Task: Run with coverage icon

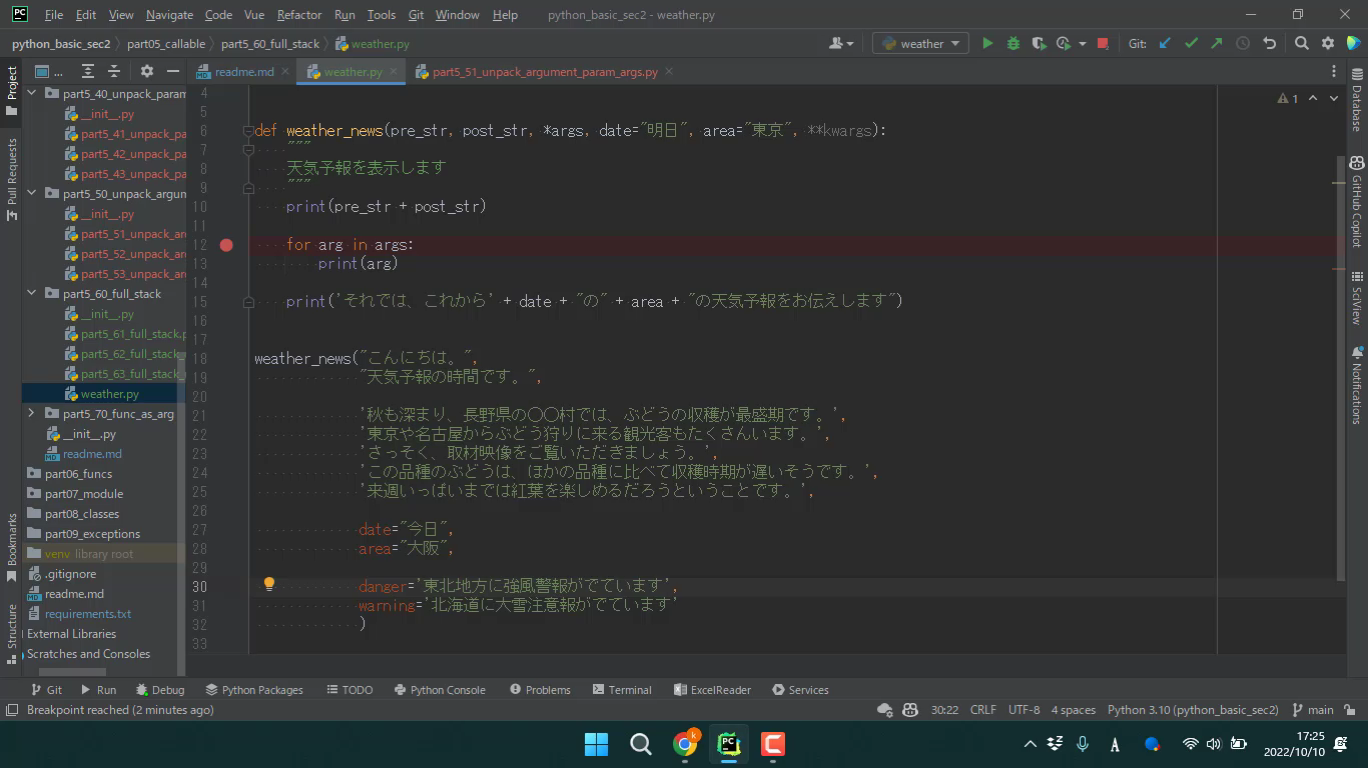Action: (1039, 43)
